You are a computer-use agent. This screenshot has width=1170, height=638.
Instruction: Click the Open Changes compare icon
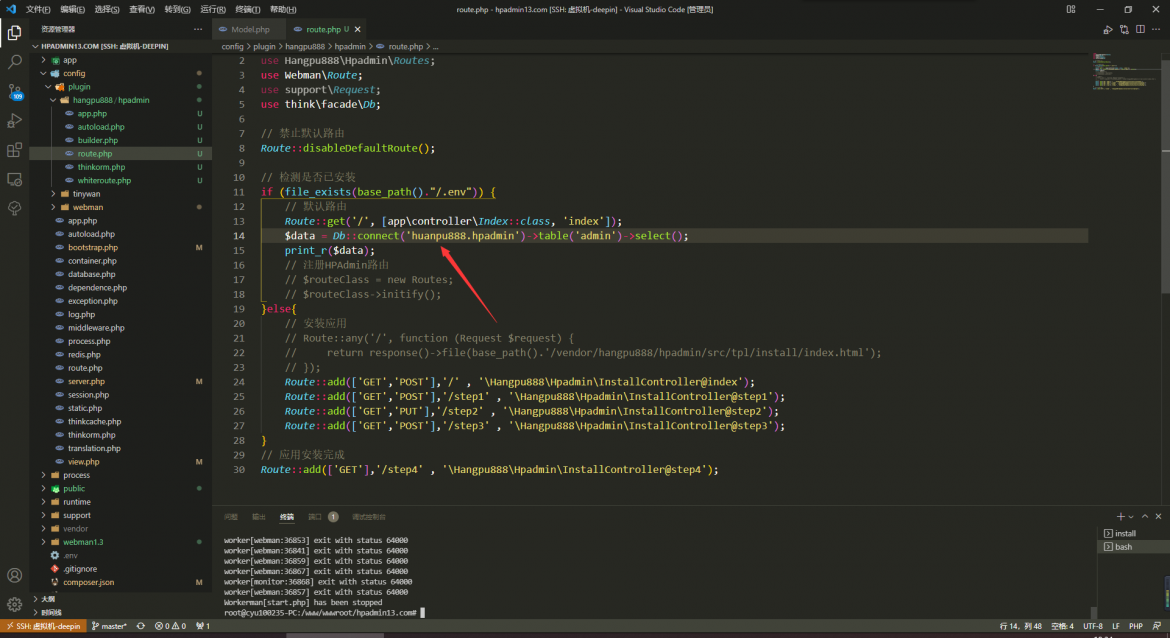pos(1124,29)
